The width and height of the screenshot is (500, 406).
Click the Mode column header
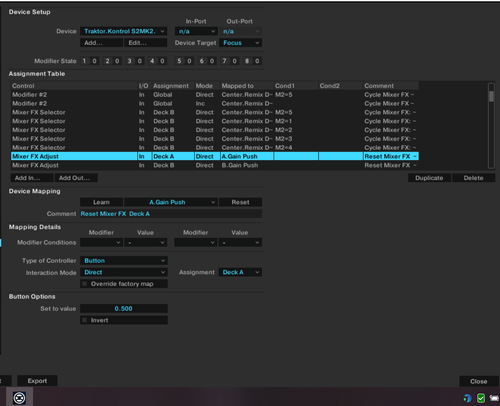coord(207,86)
